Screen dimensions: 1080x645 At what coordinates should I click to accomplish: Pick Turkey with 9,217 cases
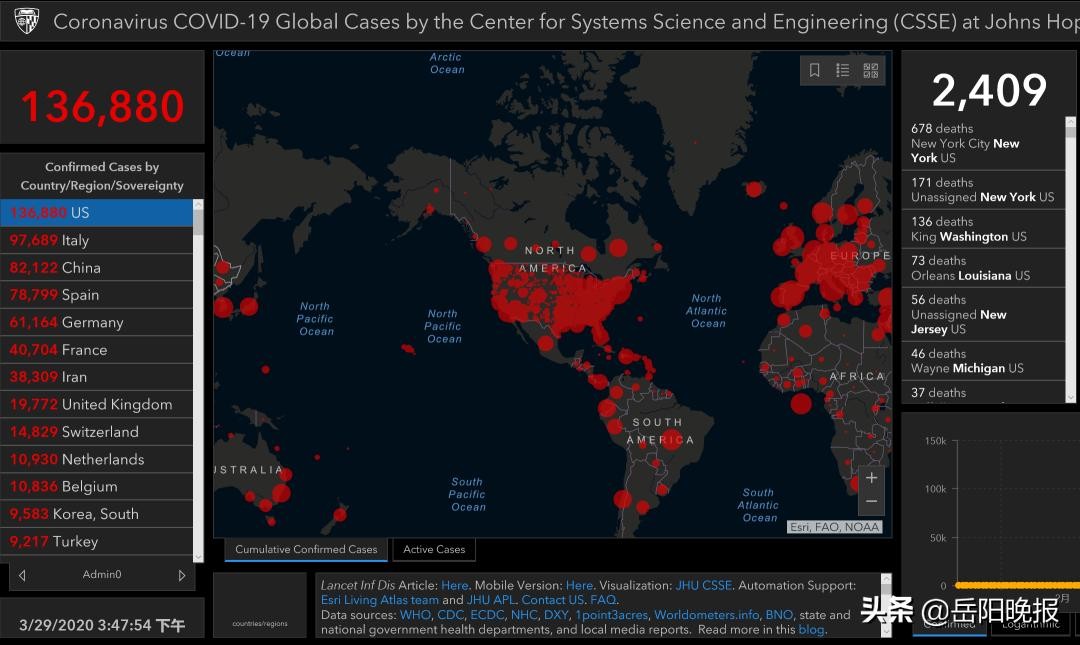pyautogui.click(x=96, y=542)
